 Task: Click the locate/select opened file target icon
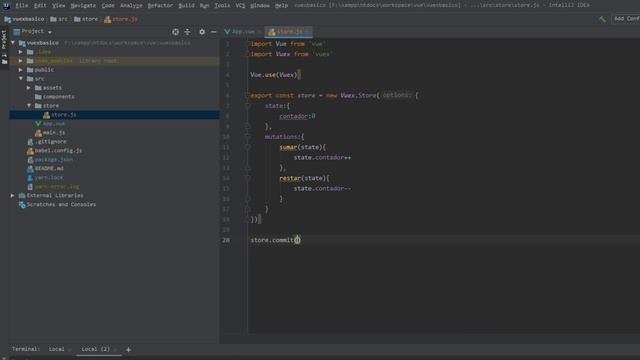click(x=175, y=32)
